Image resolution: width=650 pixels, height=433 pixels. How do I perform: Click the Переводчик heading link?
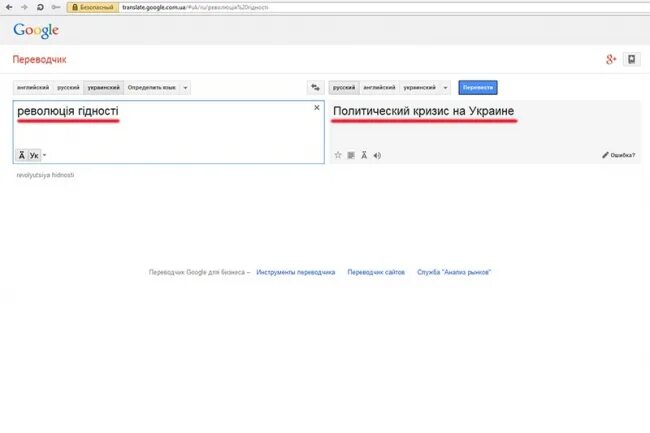point(39,59)
